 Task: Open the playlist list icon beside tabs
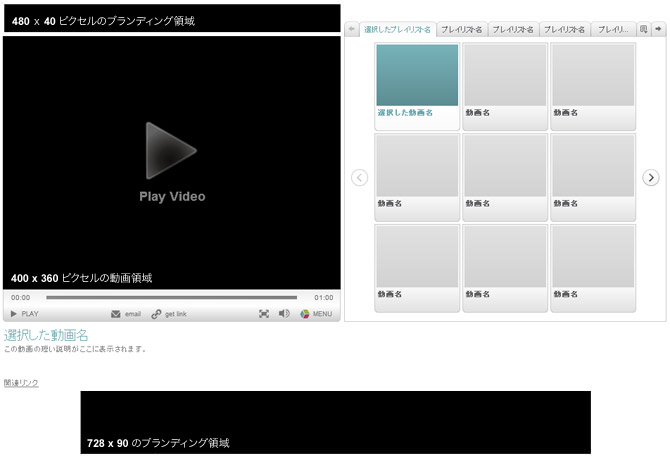pos(644,29)
